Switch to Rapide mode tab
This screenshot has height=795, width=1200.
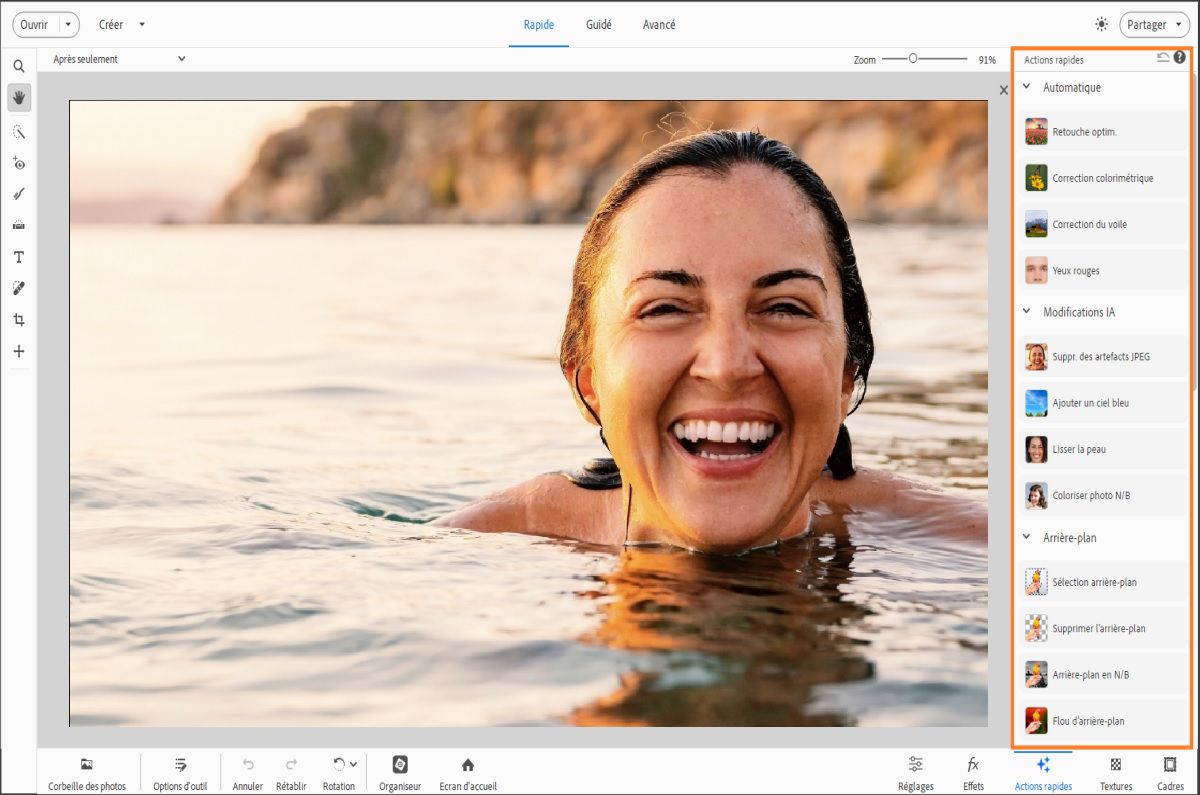click(539, 24)
